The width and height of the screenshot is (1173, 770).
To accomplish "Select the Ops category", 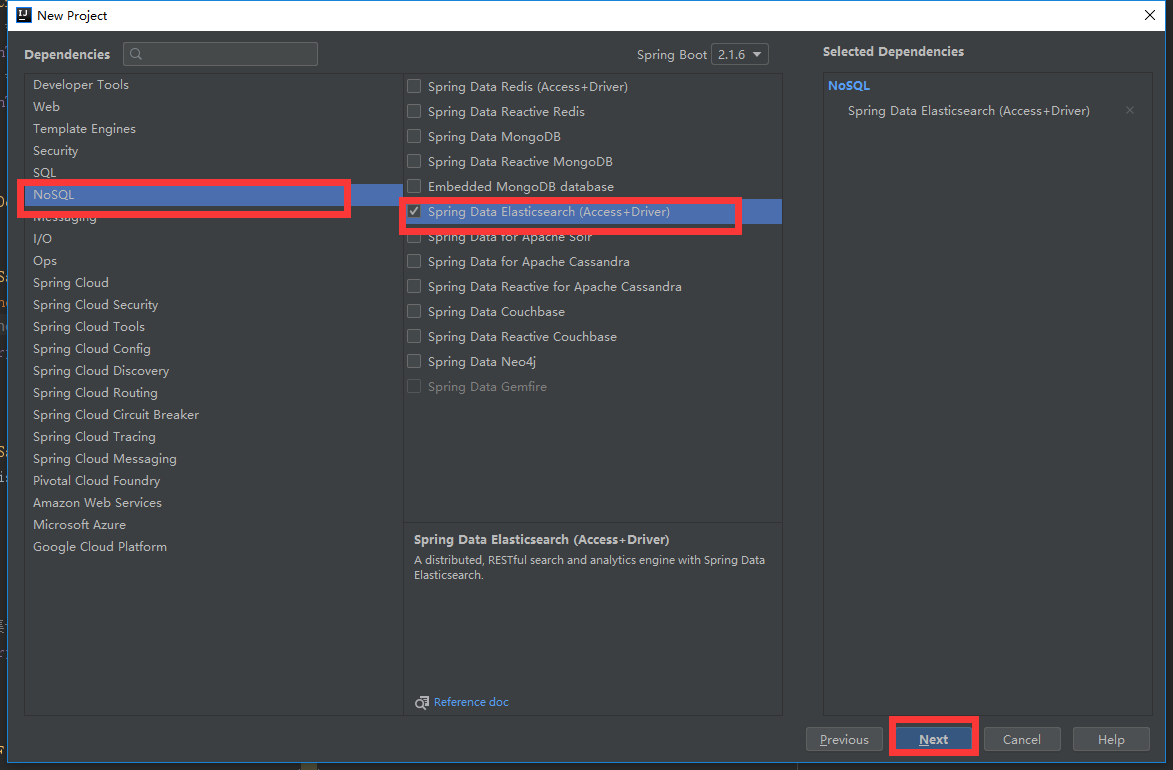I will [213, 260].
